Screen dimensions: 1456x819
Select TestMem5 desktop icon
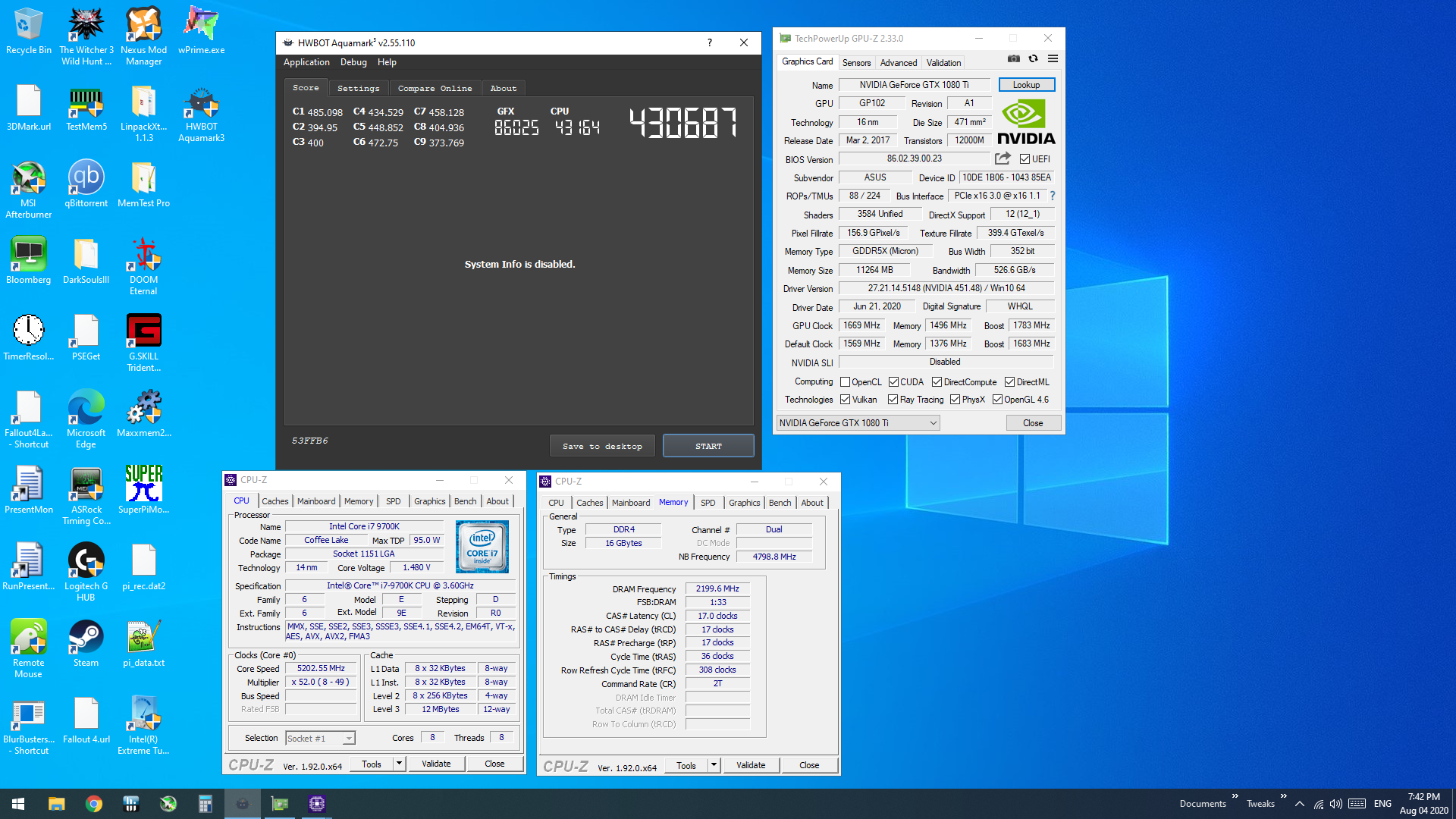point(86,108)
